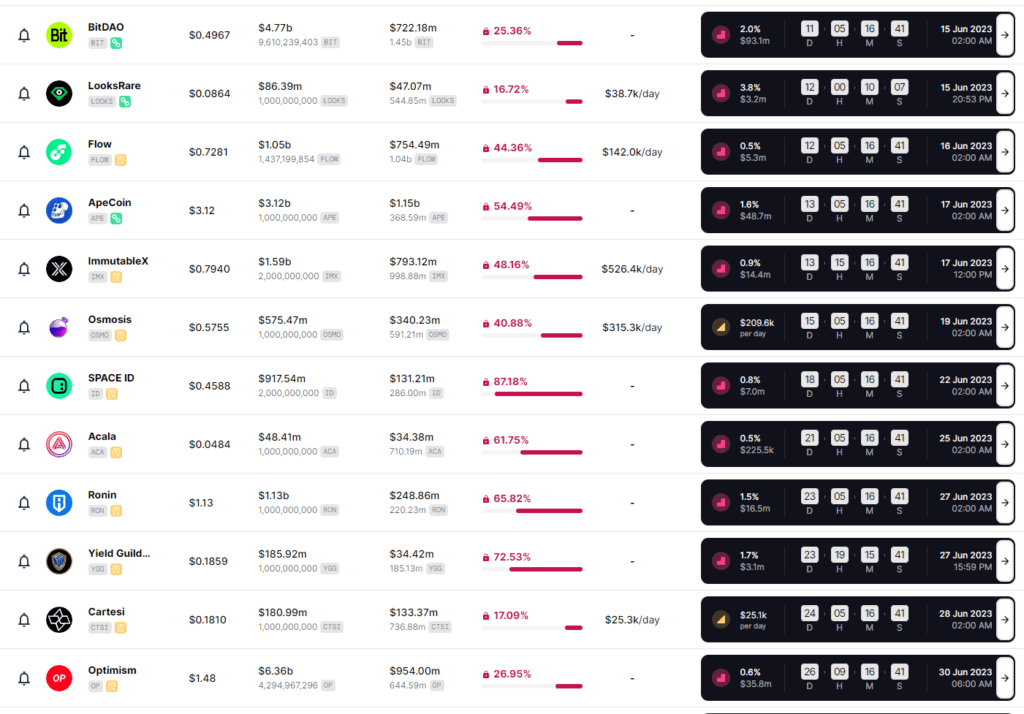Click the BitDAO logo icon
The image size is (1024, 714).
[x=59, y=35]
